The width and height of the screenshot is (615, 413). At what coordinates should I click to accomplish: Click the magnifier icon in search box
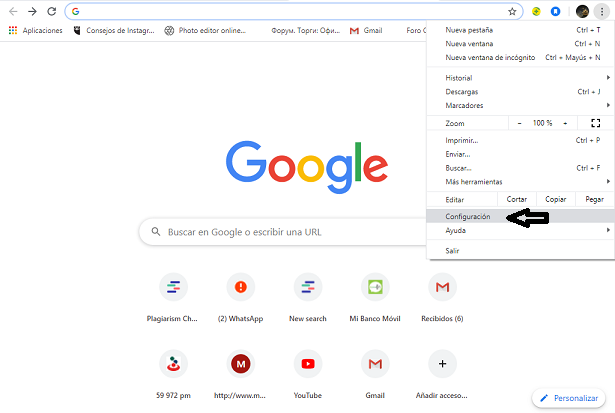156,231
